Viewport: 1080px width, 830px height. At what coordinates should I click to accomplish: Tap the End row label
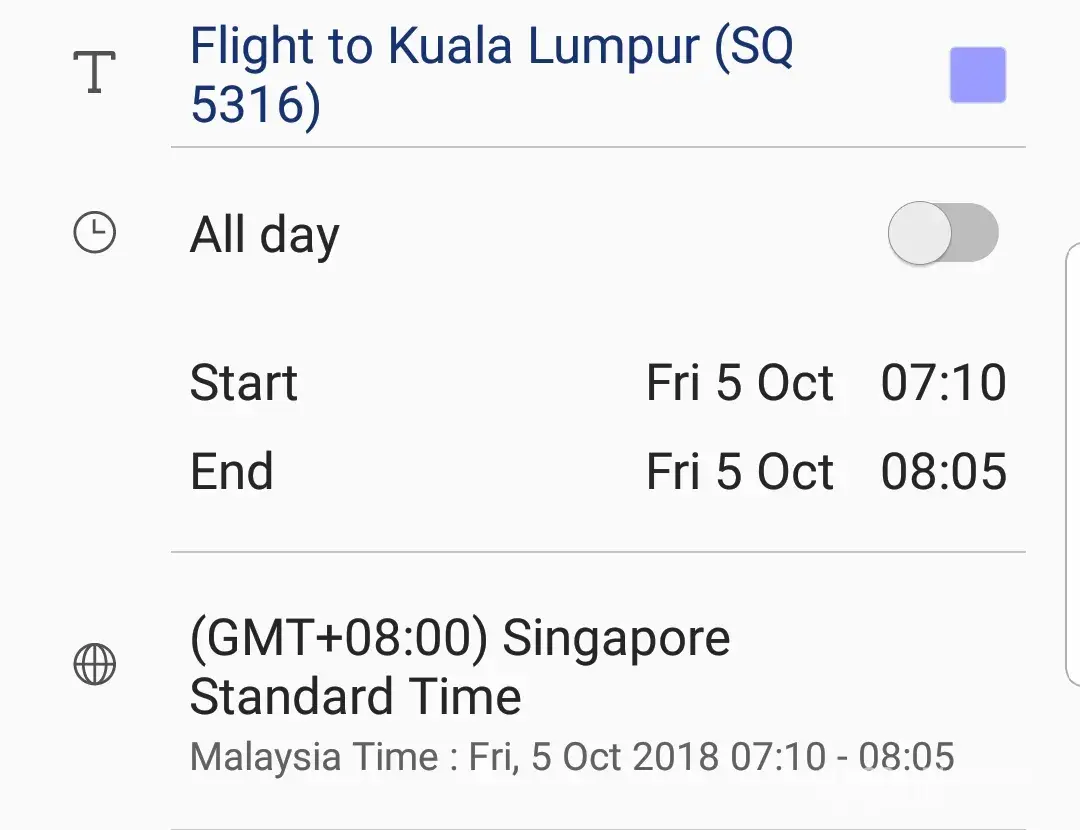231,472
